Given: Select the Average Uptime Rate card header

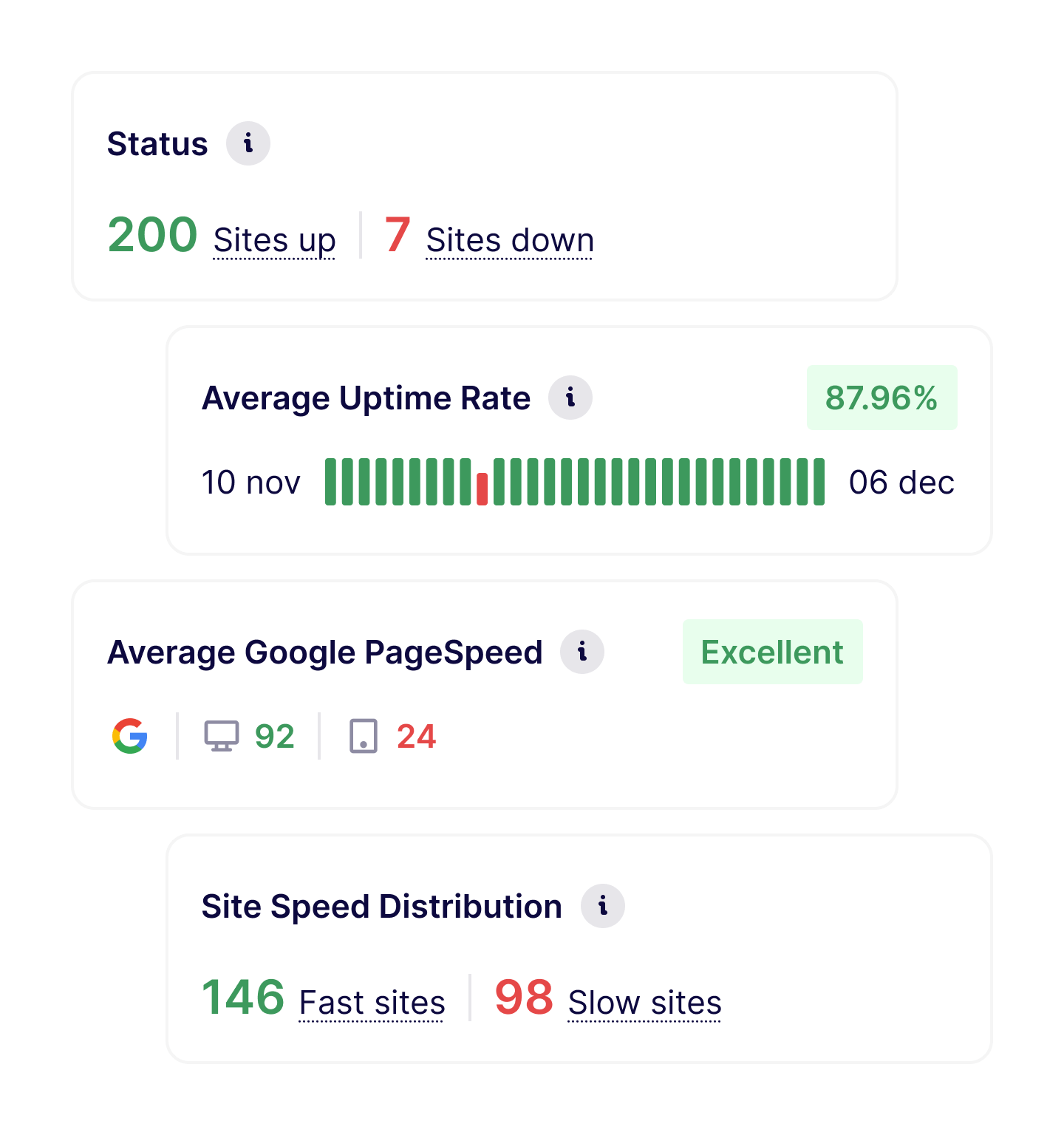Looking at the screenshot, I should point(366,397).
